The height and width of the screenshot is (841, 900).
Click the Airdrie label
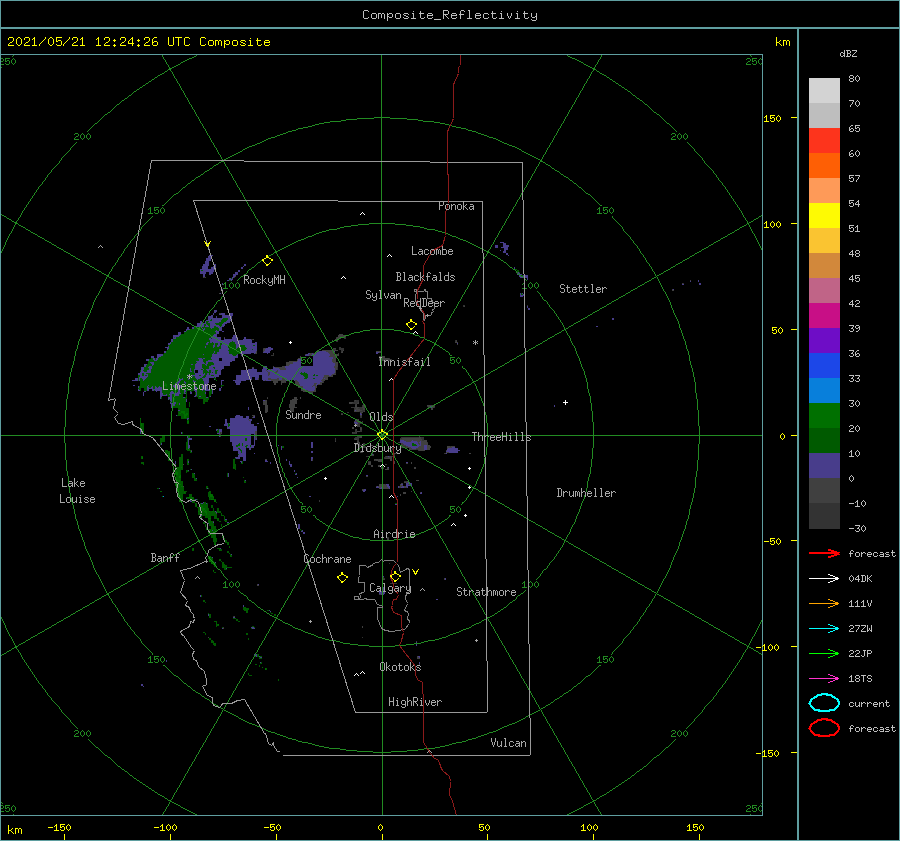394,534
